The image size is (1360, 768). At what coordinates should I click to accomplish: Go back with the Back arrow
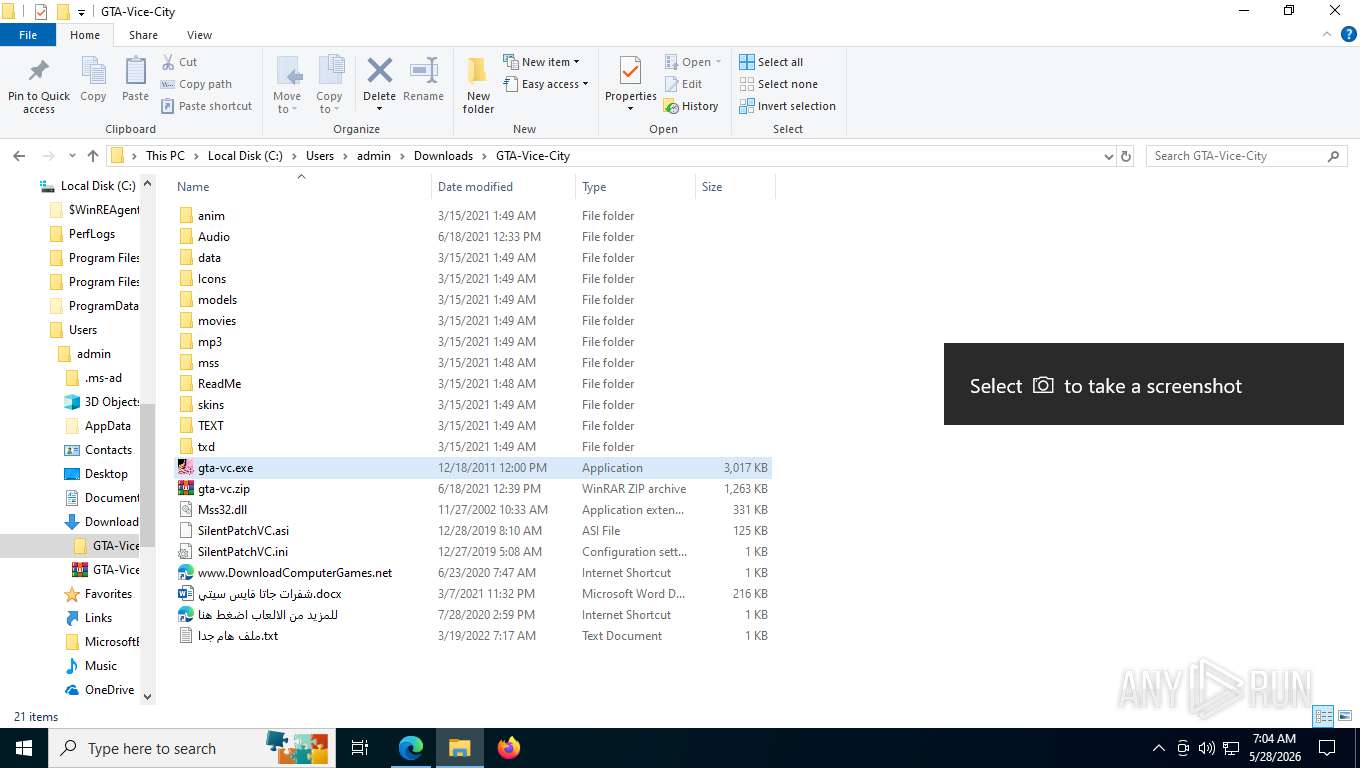(x=19, y=156)
